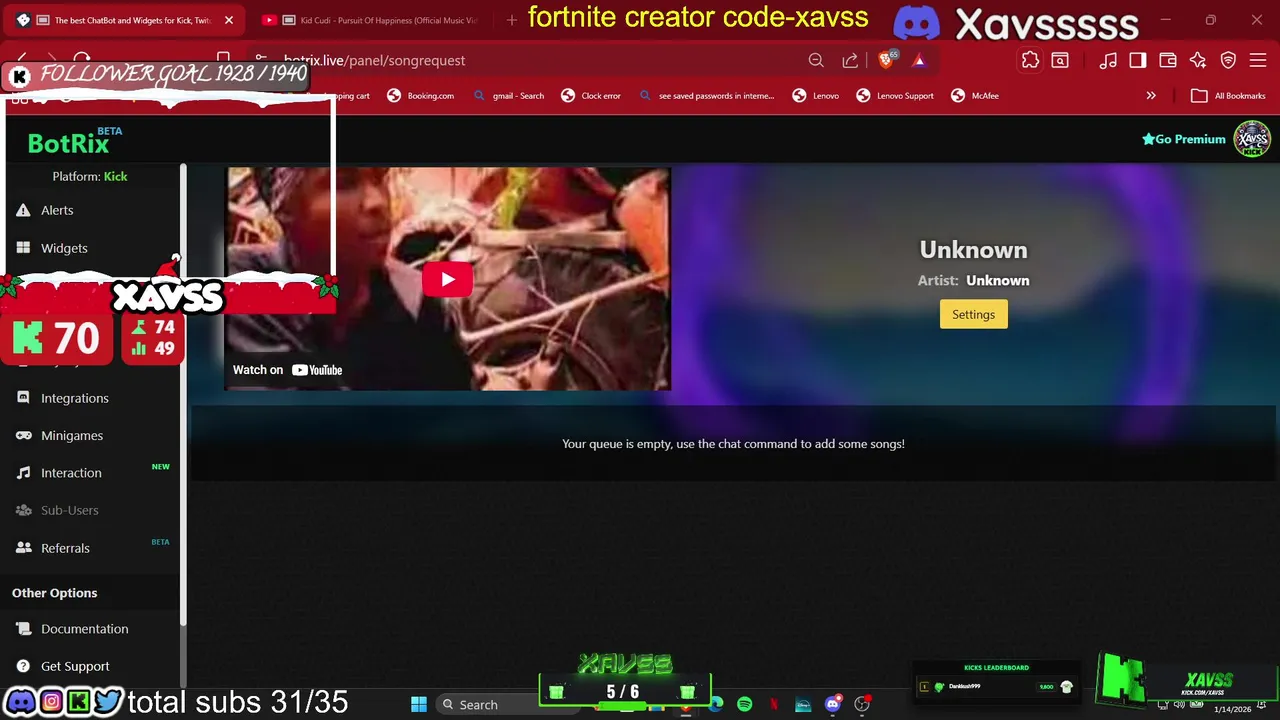Image resolution: width=1280 pixels, height=720 pixels.
Task: Open Brave Shields lion icon
Action: 885,61
